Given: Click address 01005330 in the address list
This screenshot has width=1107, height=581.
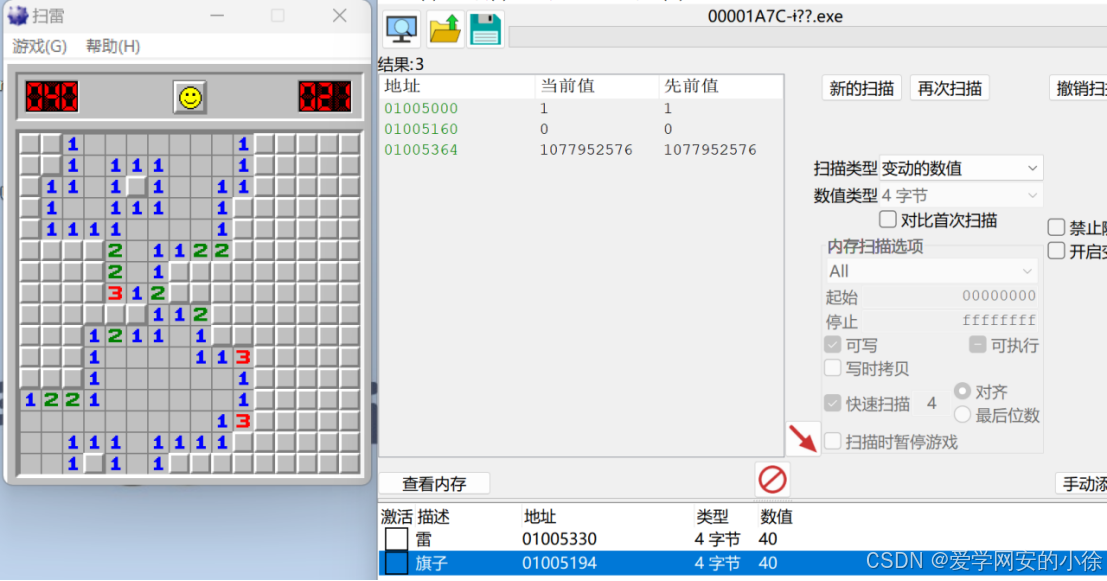Looking at the screenshot, I should click(x=559, y=539).
